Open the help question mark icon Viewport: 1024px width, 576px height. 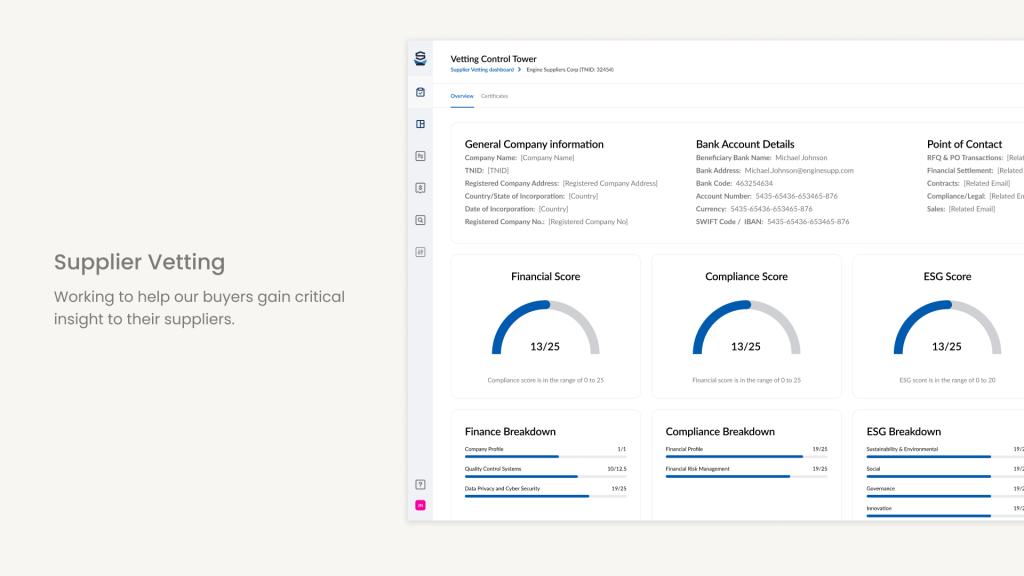point(420,485)
